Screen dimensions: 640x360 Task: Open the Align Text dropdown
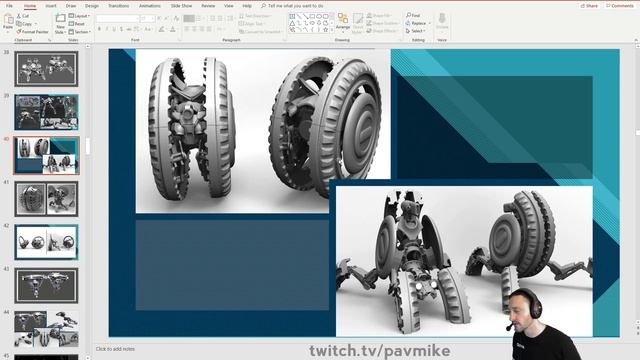(x=252, y=24)
